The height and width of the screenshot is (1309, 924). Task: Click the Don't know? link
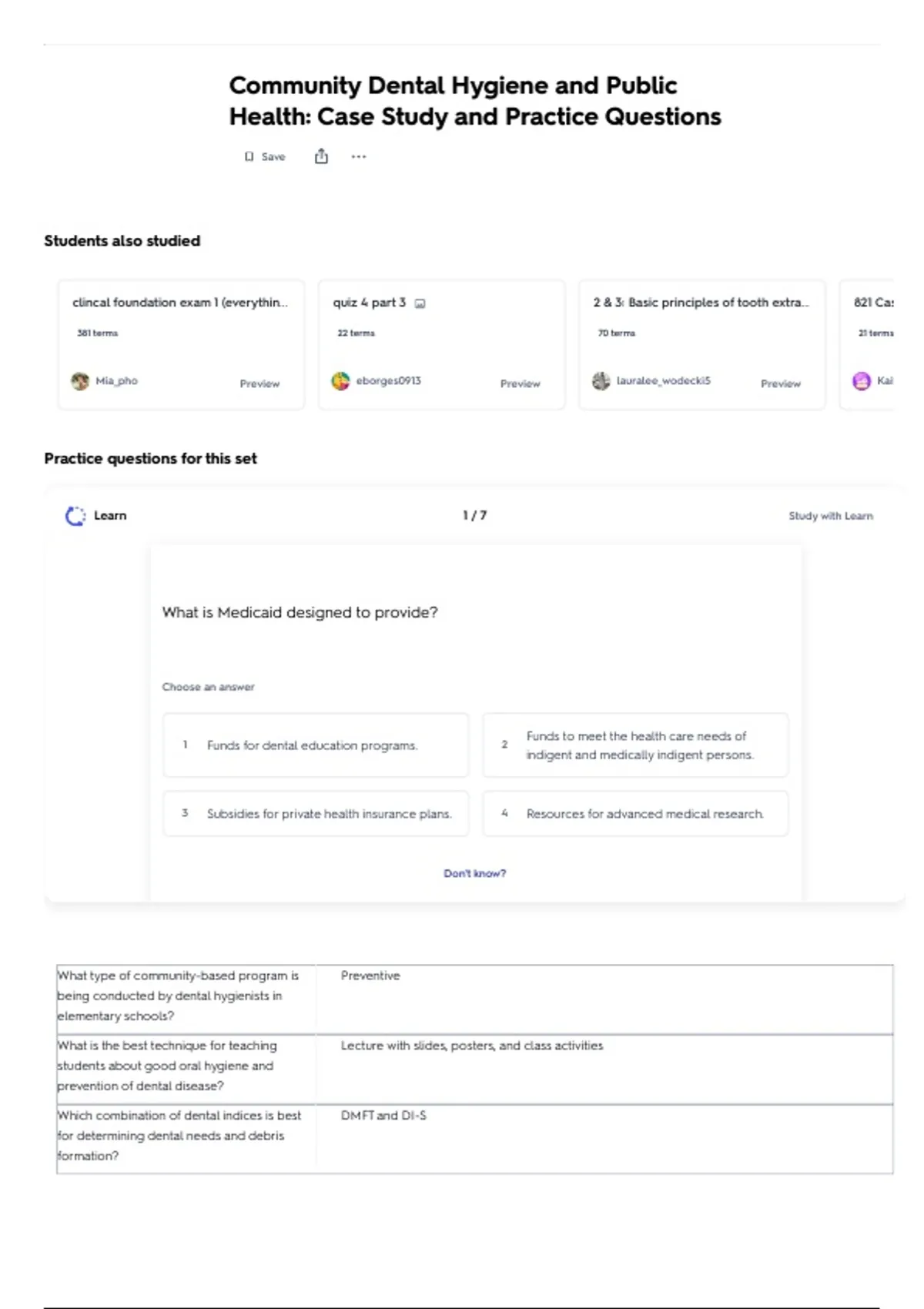tap(474, 873)
